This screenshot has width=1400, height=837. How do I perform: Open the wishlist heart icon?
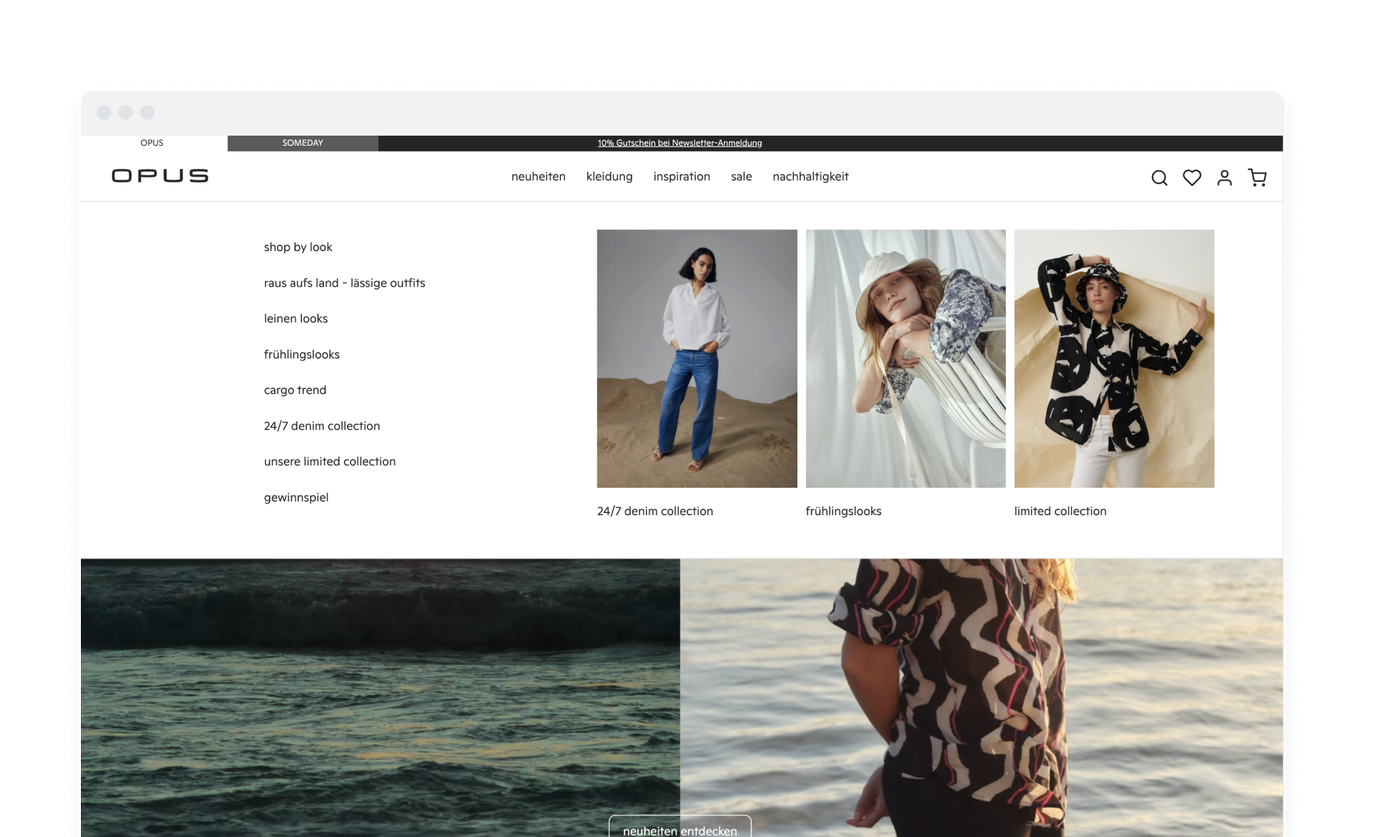coord(1191,177)
